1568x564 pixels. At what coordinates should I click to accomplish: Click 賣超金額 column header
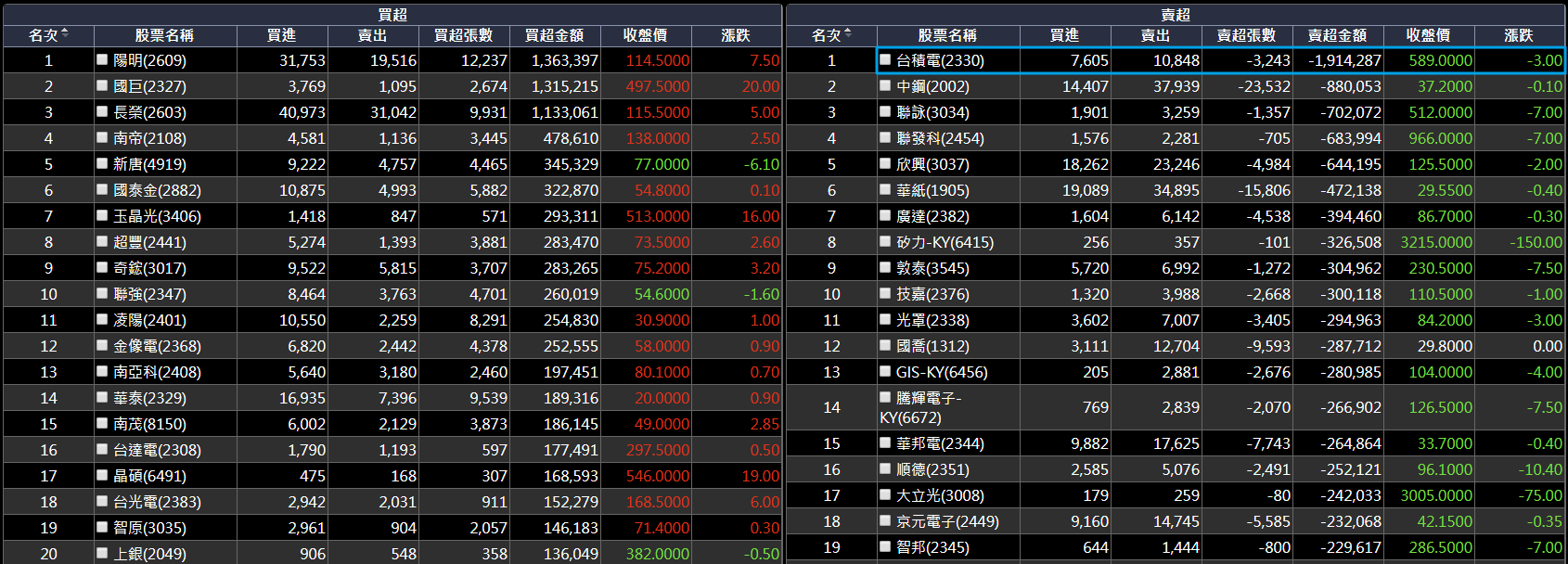[1337, 35]
